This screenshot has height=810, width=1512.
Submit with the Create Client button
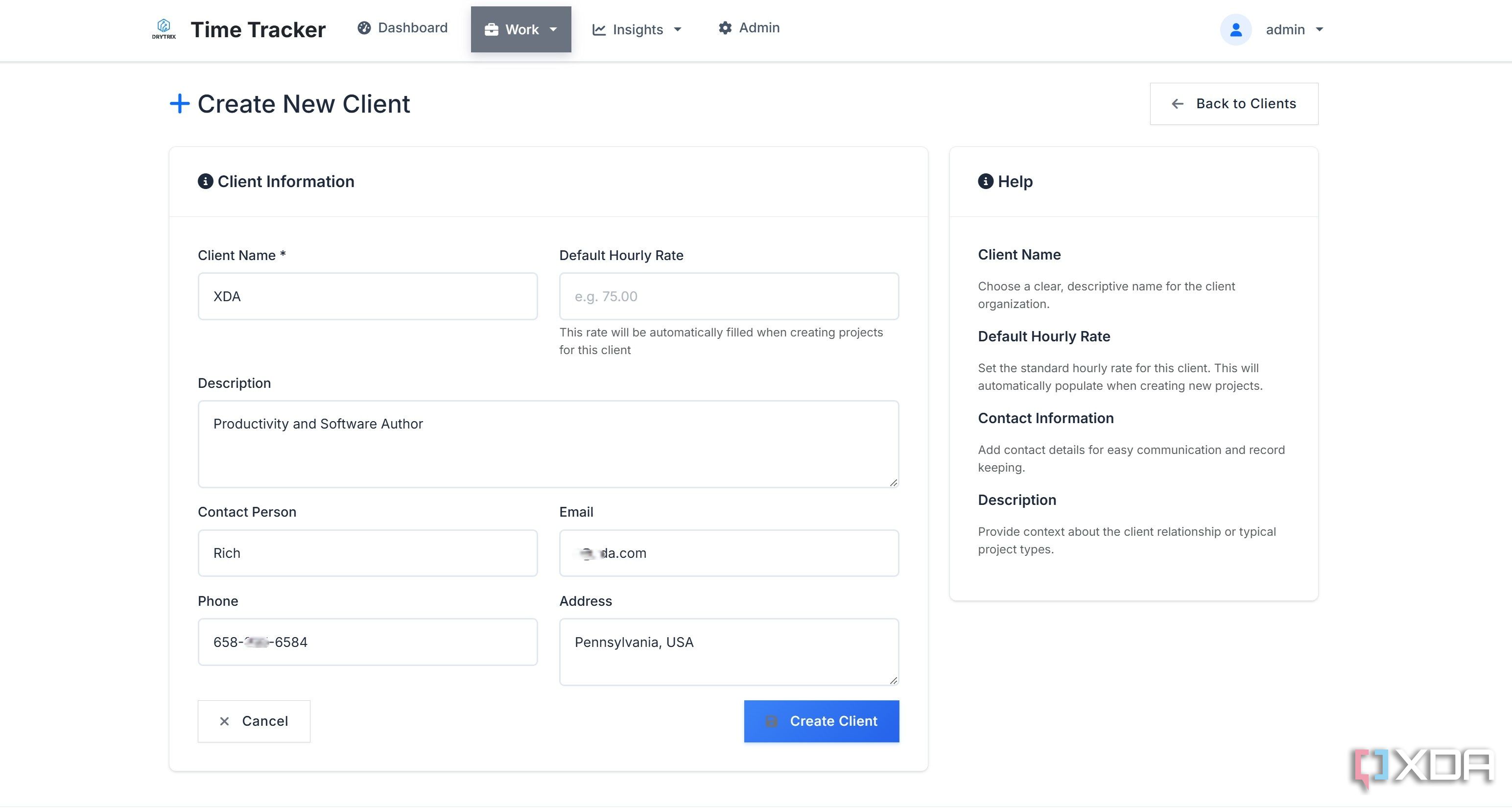tap(821, 721)
